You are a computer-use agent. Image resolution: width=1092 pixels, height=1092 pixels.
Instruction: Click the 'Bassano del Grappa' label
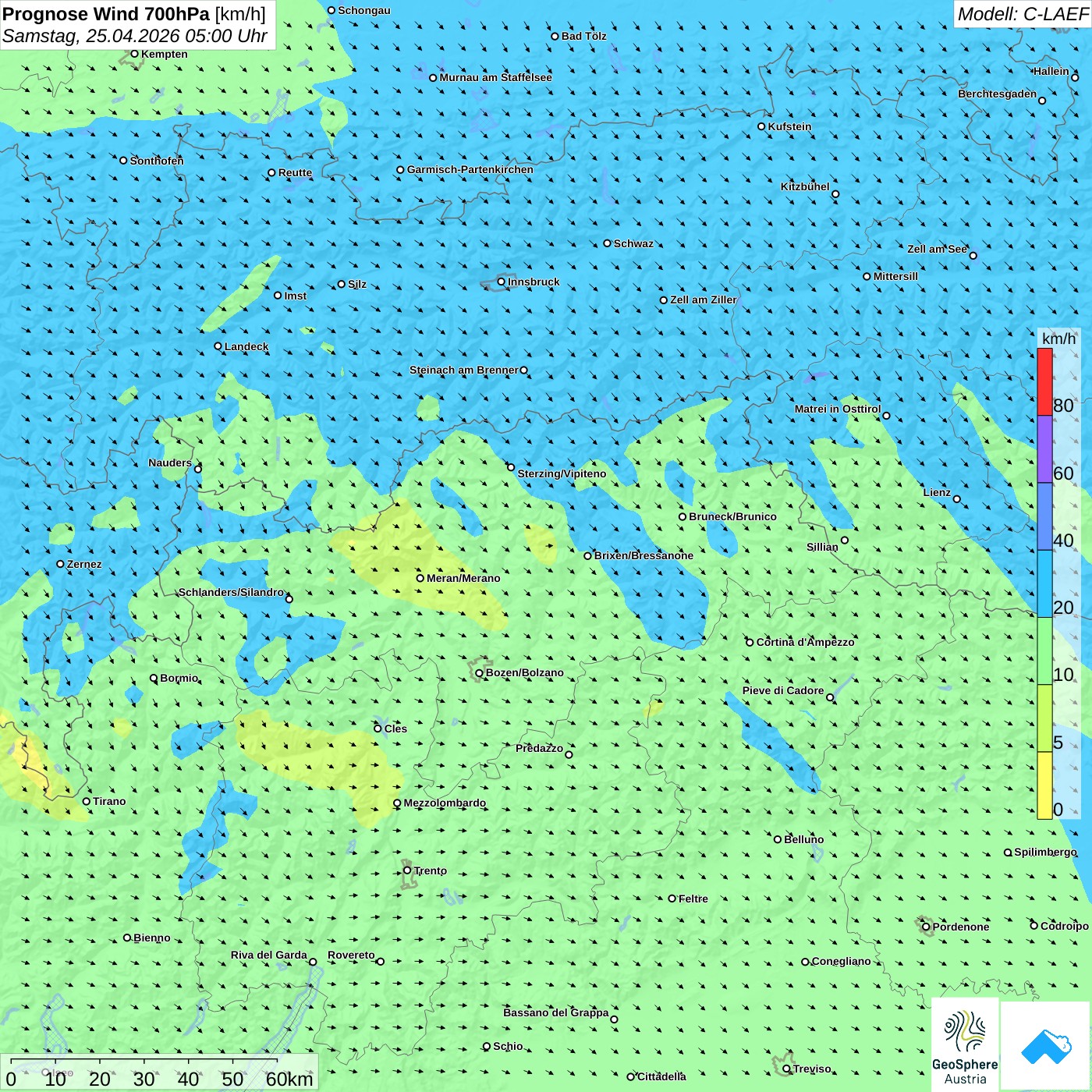(x=556, y=1012)
